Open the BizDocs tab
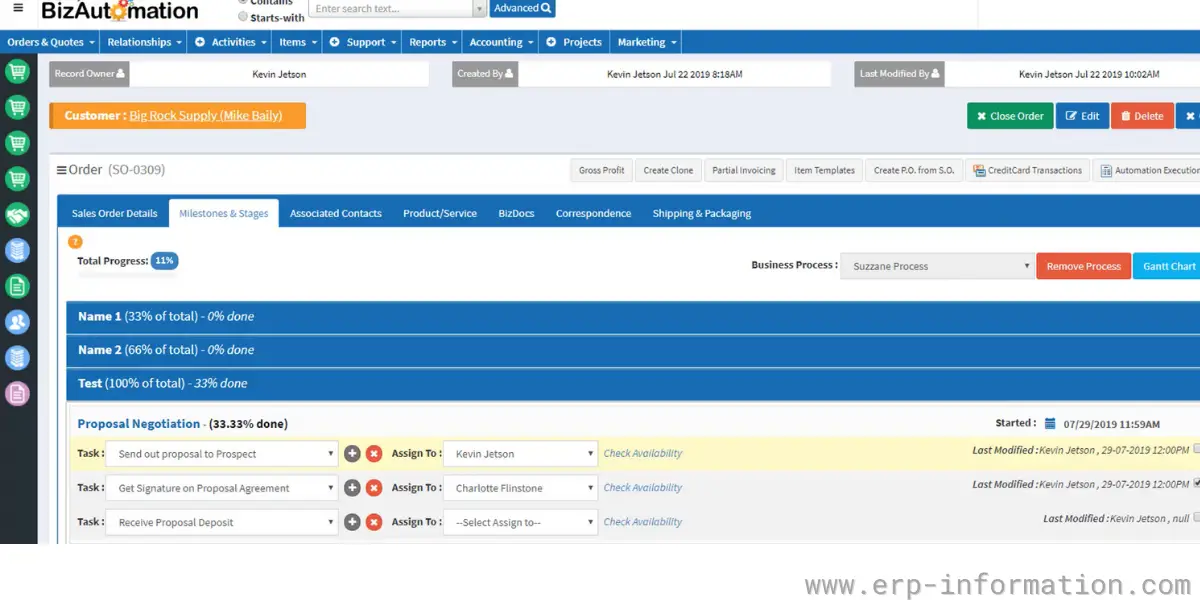Image resolution: width=1200 pixels, height=600 pixels. (x=516, y=213)
